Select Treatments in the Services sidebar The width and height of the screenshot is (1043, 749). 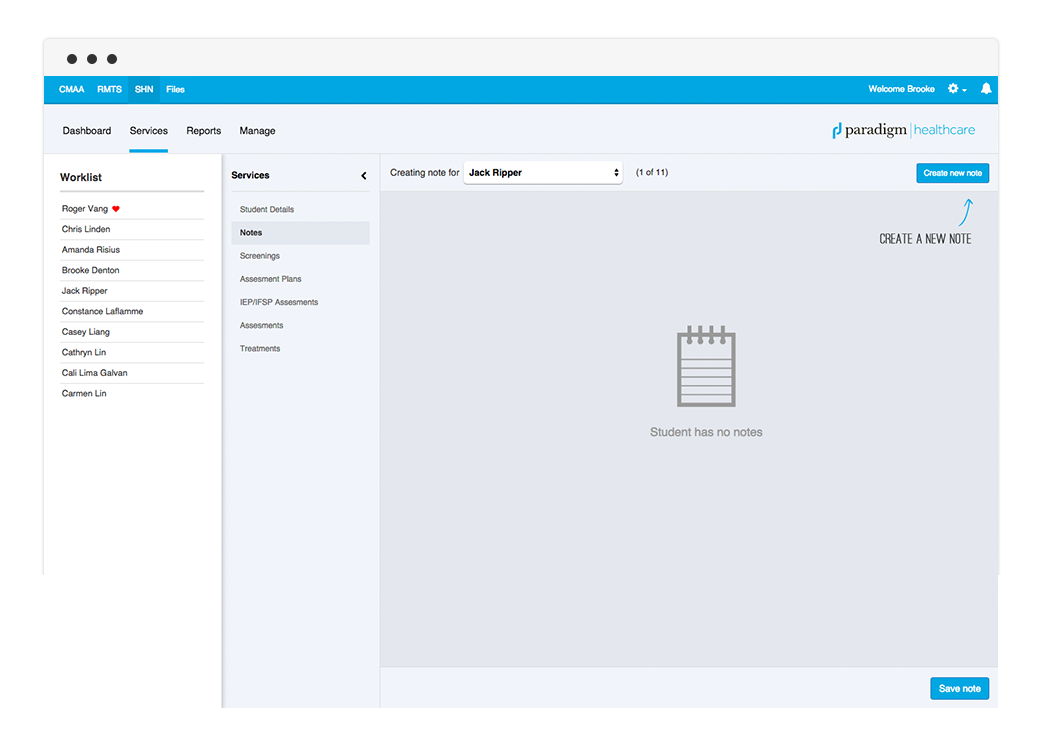[x=261, y=348]
